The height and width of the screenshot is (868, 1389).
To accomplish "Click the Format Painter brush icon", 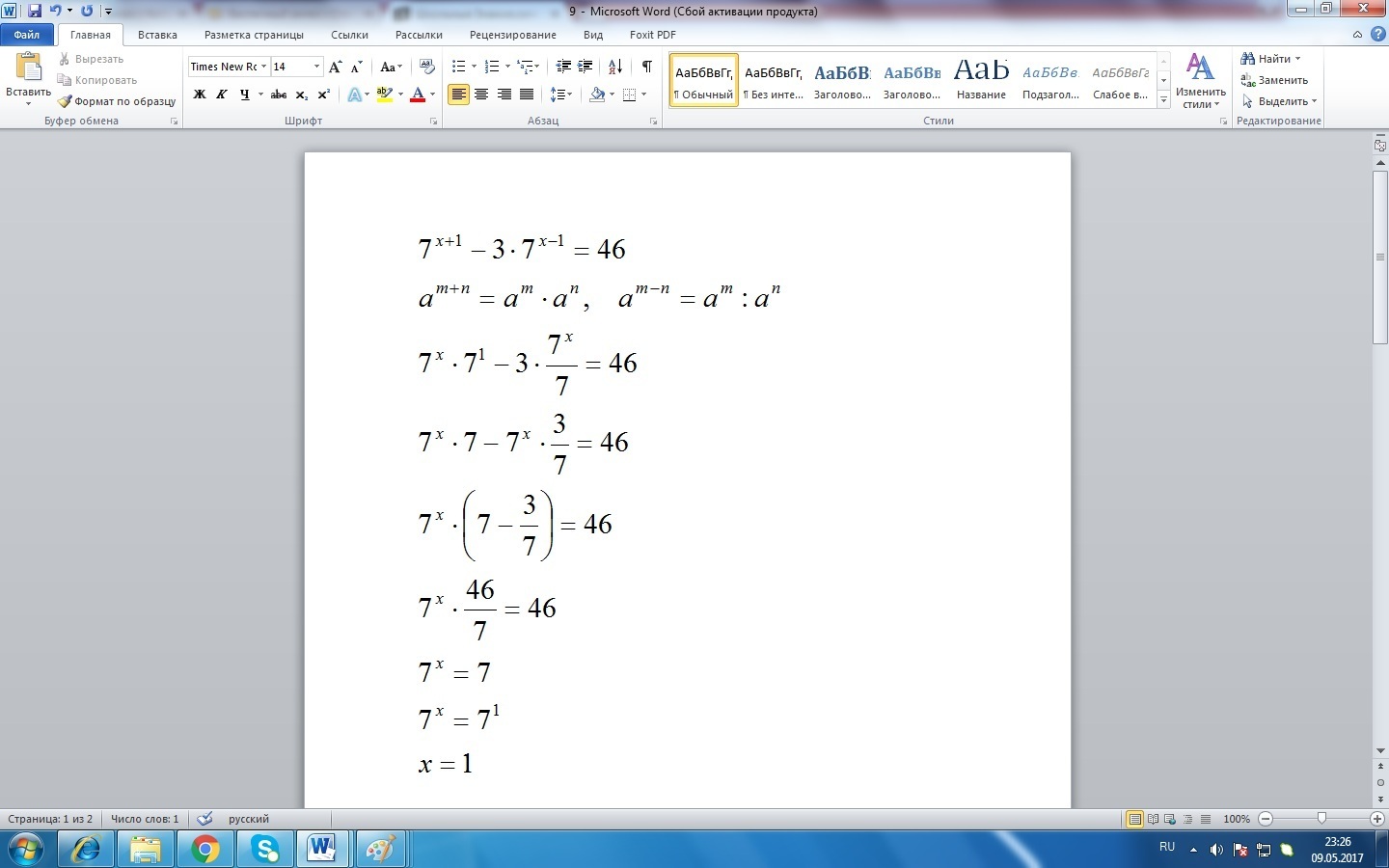I will (66, 101).
